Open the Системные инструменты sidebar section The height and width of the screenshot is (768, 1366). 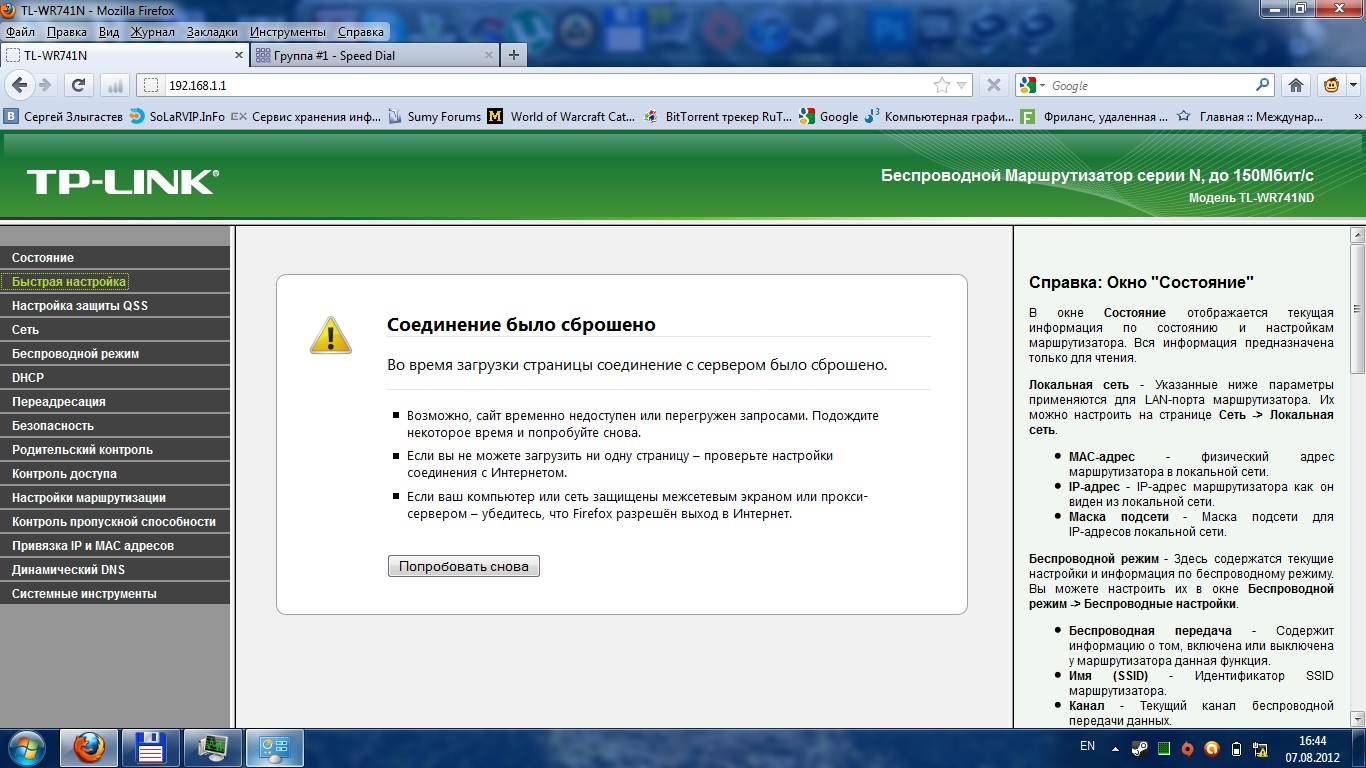[84, 594]
